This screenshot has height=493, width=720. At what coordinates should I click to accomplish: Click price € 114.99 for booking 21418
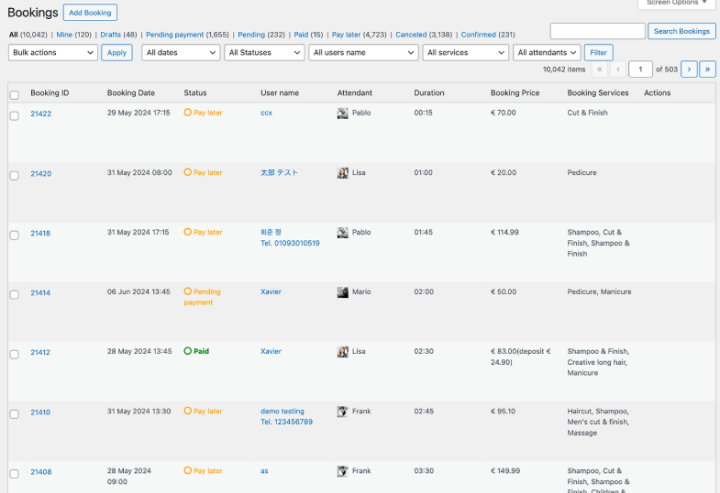coord(505,232)
